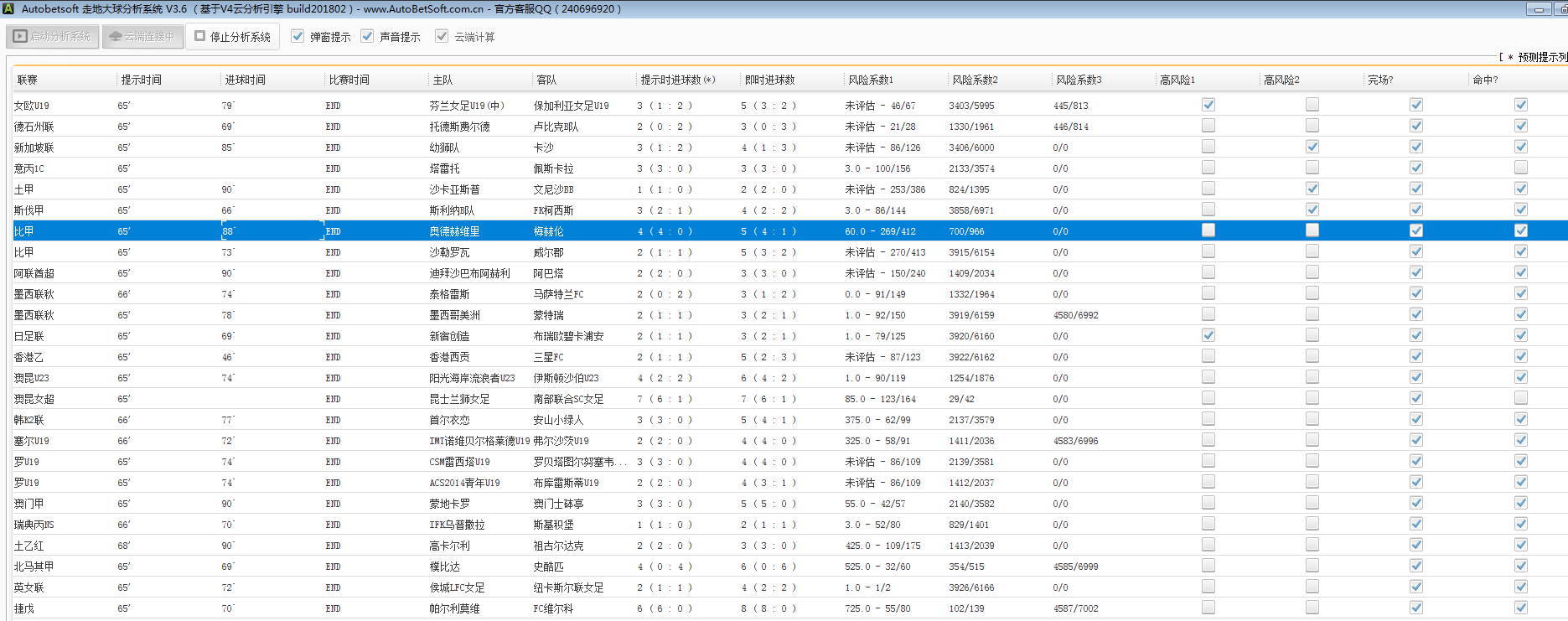The height and width of the screenshot is (621, 1568).
Task: Minimize the Autobetsoft window
Action: click(1539, 9)
